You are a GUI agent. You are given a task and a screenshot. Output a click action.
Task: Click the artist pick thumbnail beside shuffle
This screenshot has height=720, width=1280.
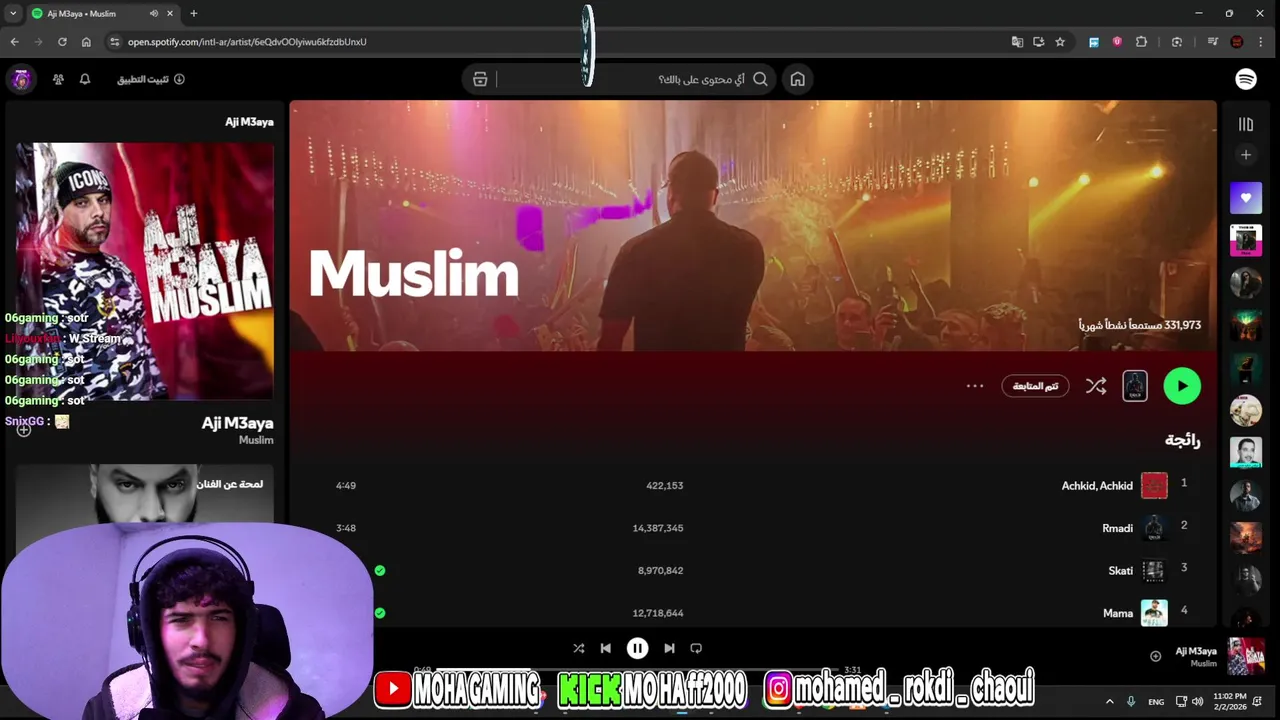pyautogui.click(x=1135, y=386)
